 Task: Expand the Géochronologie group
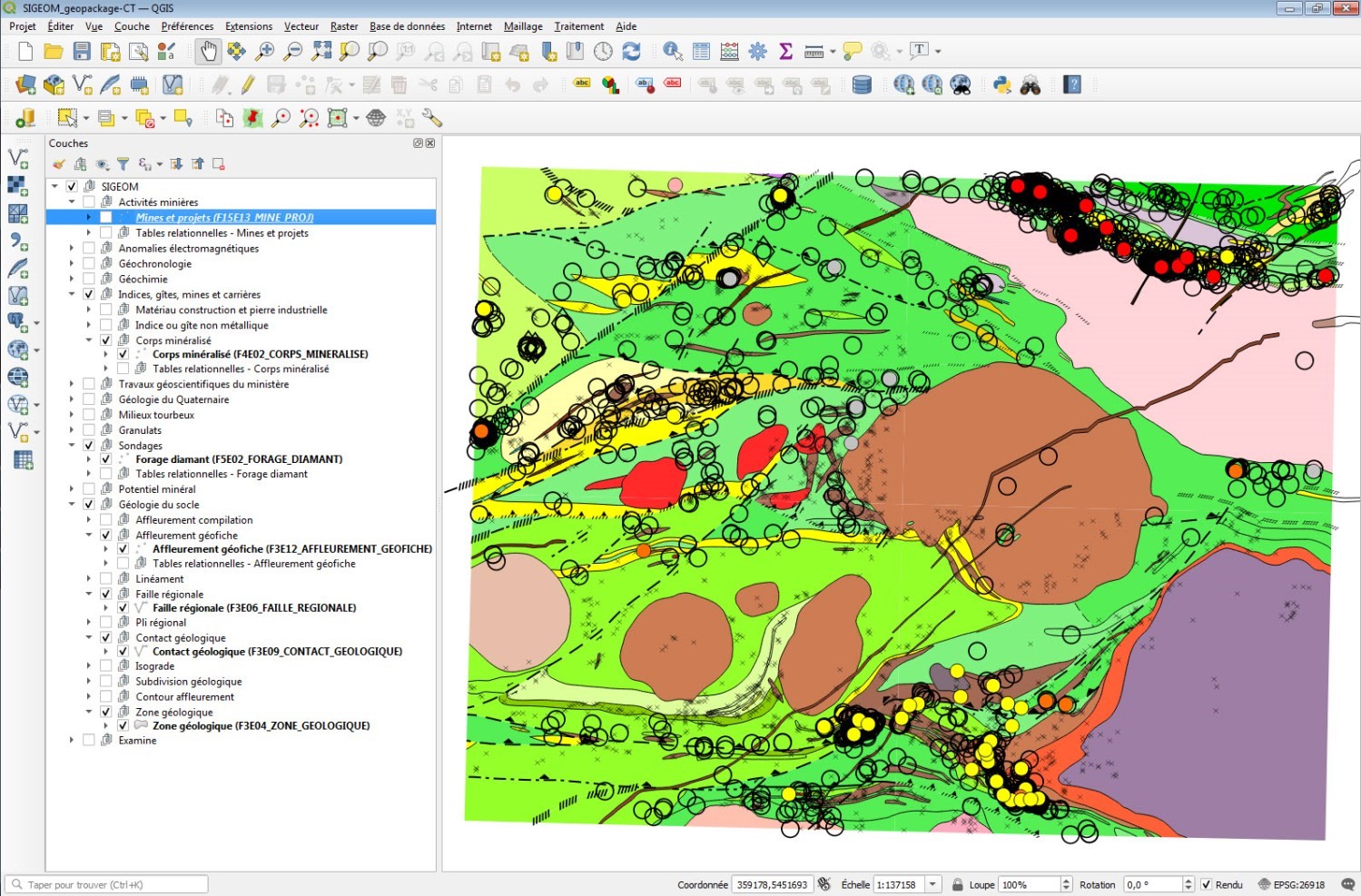tap(72, 263)
